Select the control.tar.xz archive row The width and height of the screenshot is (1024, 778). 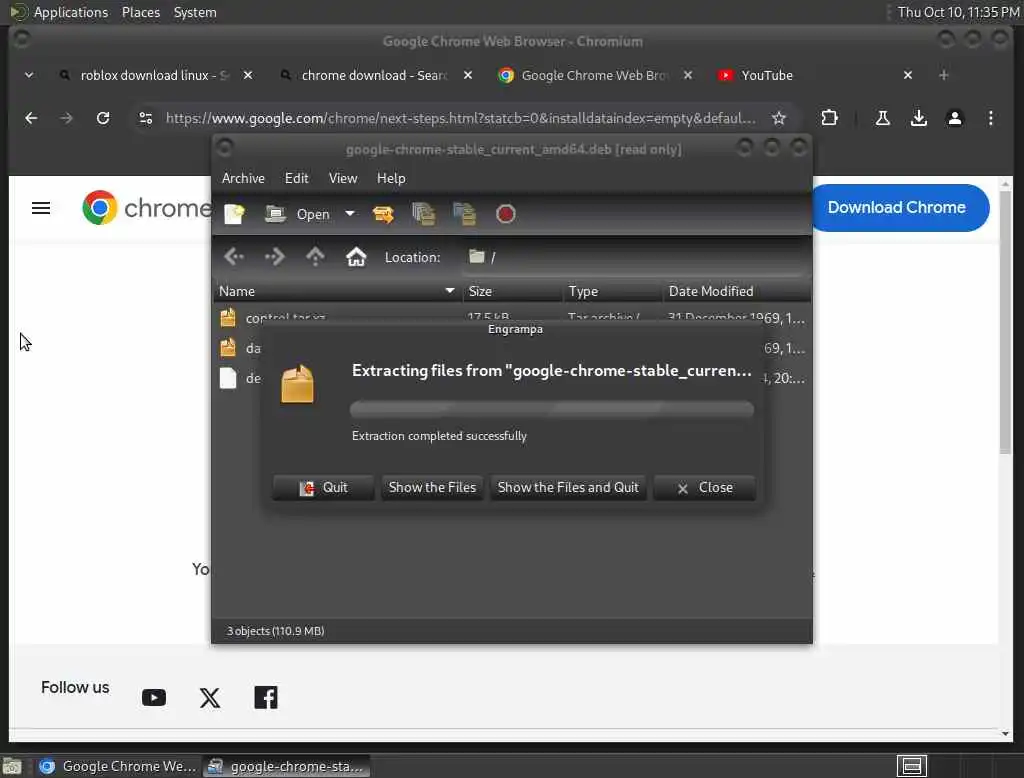point(512,317)
